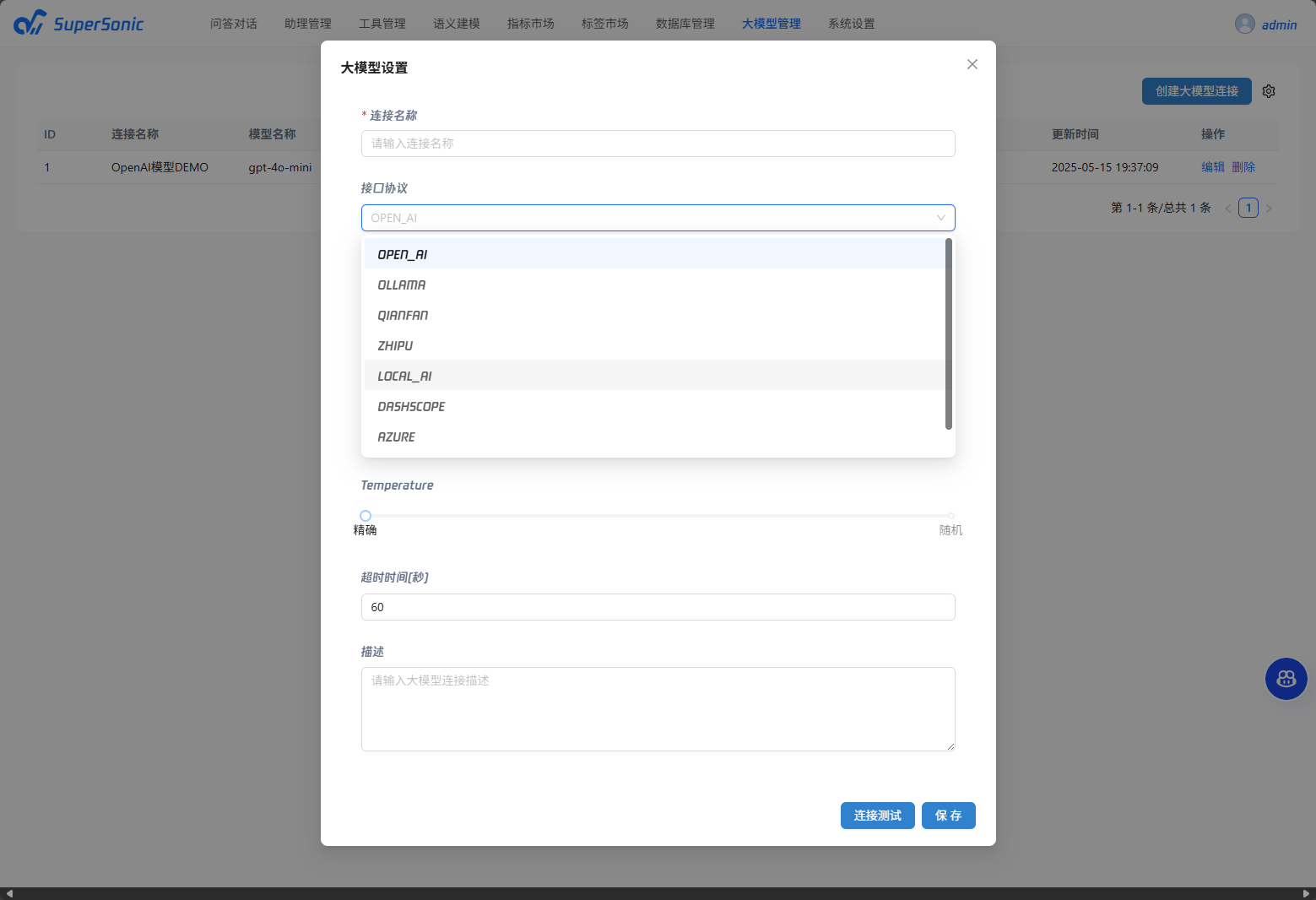
Task: Click horizontal scrollbar left arrow
Action: (9, 893)
